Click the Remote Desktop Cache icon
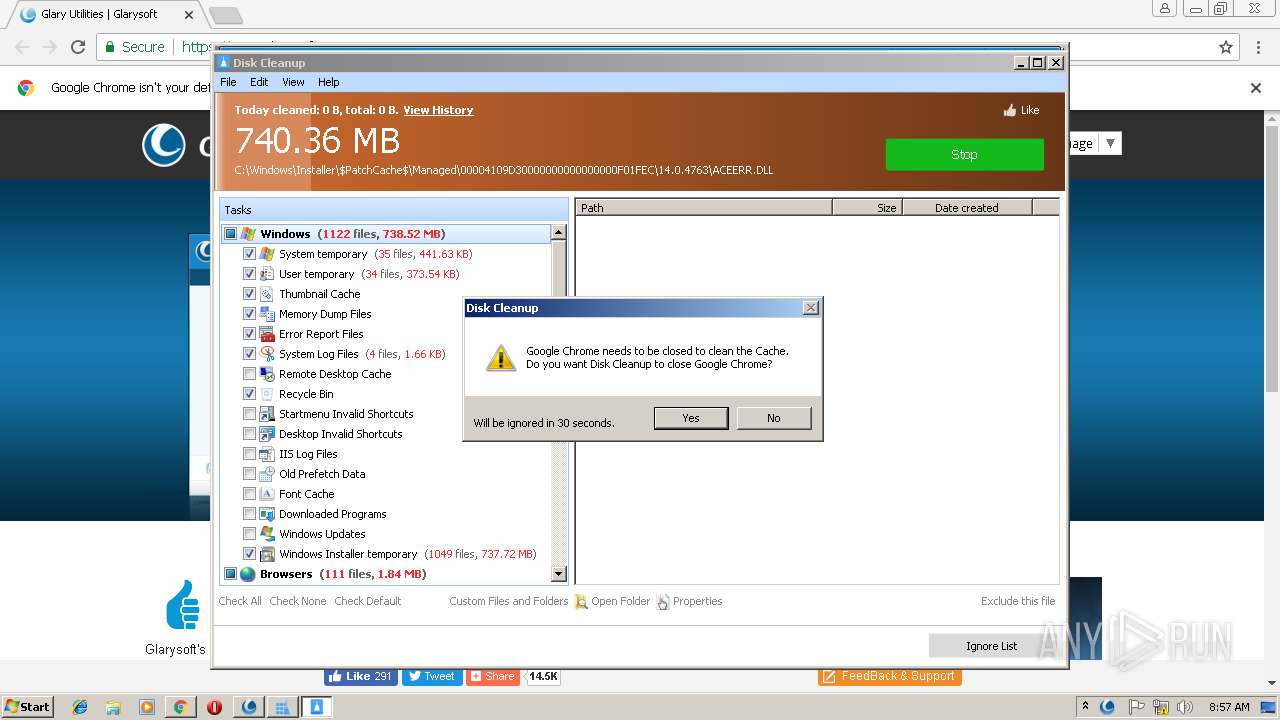 click(x=267, y=374)
